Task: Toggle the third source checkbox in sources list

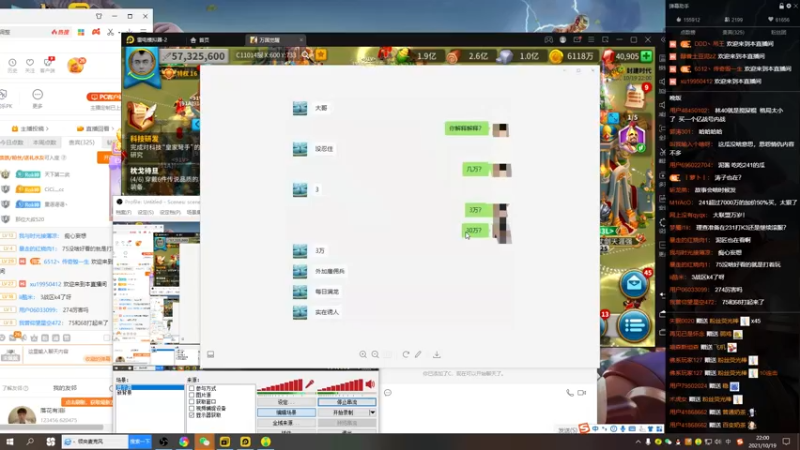Action: pyautogui.click(x=192, y=402)
